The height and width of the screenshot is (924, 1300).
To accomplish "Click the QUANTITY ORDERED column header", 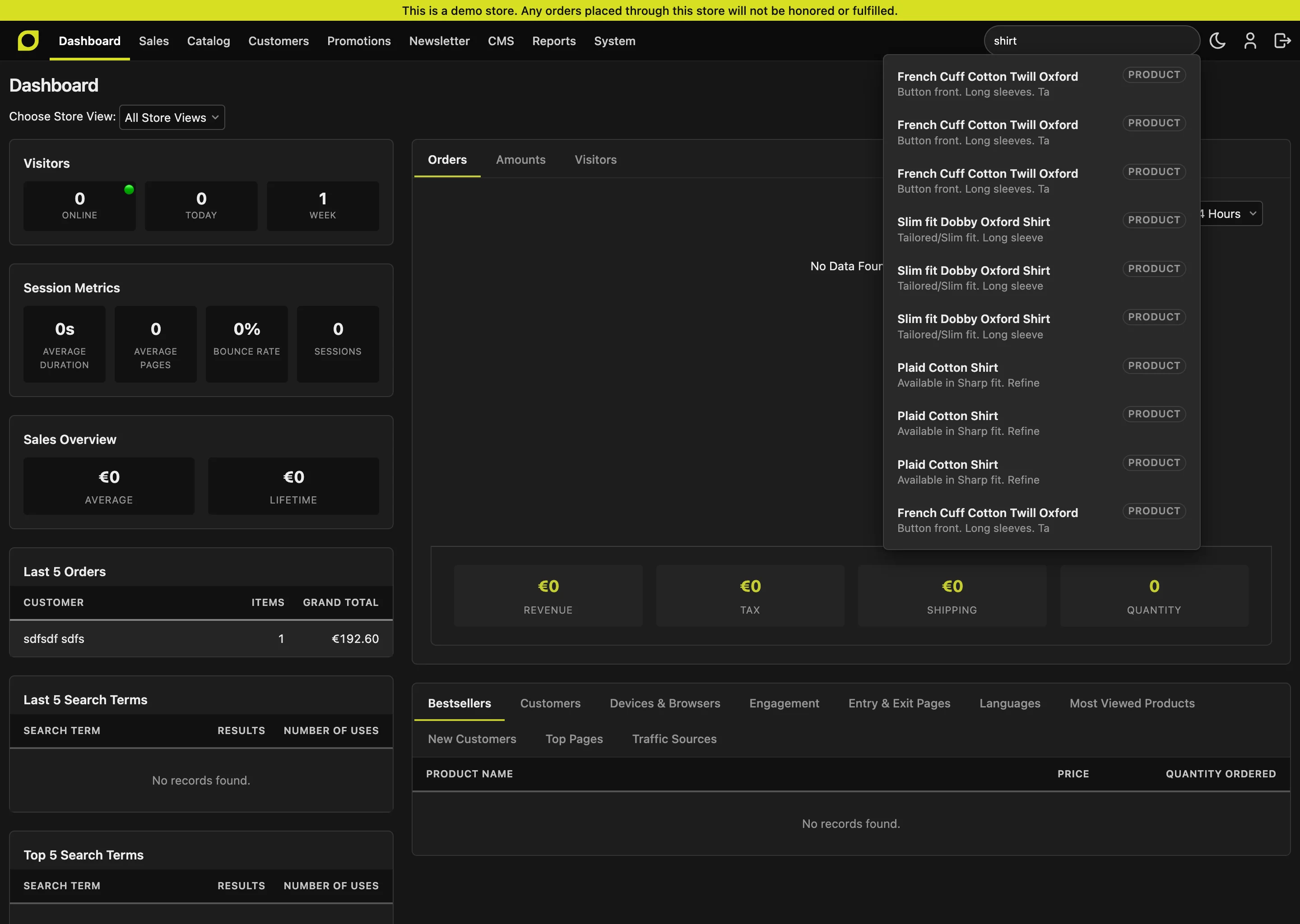I will [x=1221, y=774].
